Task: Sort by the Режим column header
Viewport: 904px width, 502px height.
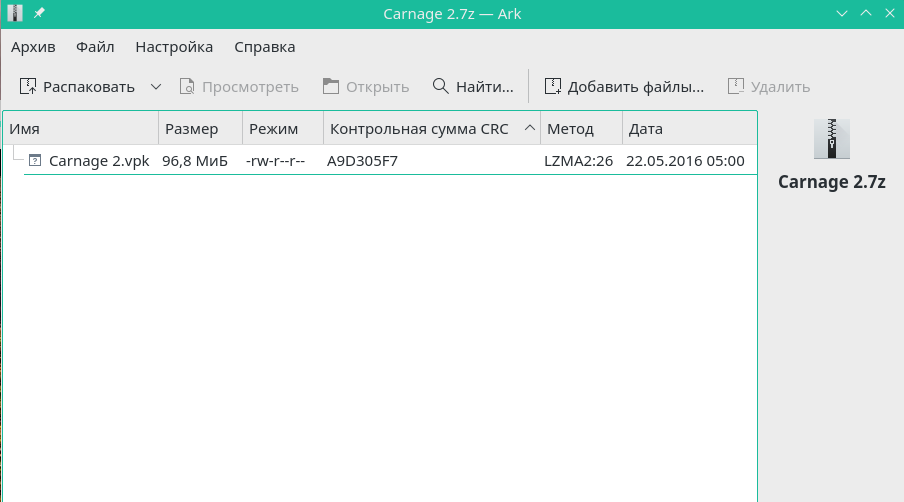Action: [283, 129]
